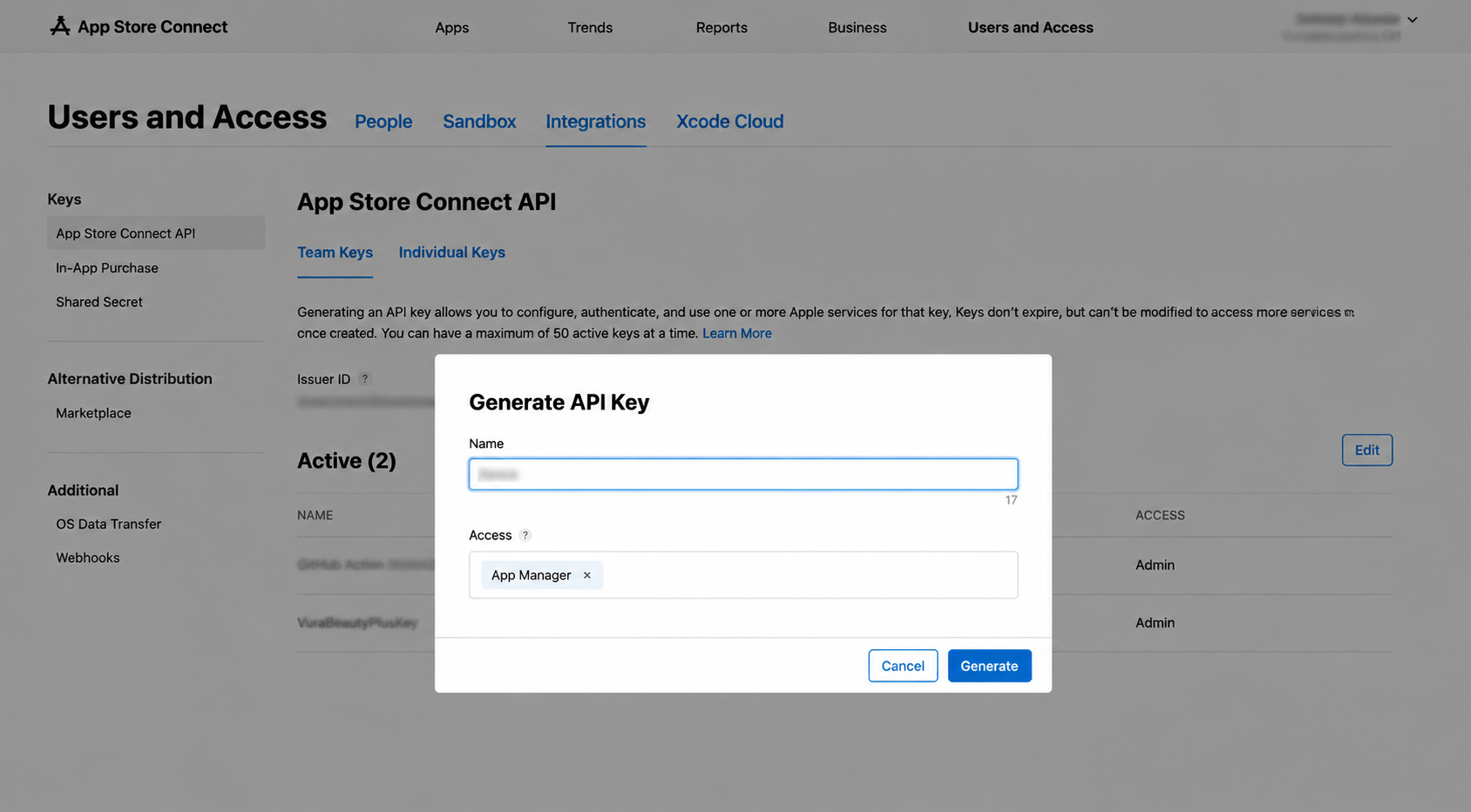Click the App Store Connect logo icon
The height and width of the screenshot is (812, 1471).
click(59, 26)
